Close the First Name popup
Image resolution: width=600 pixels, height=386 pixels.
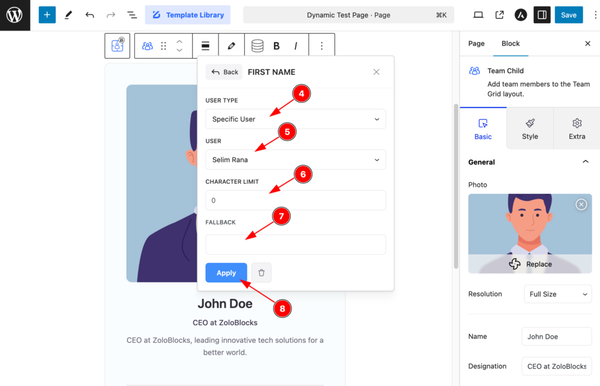pos(376,72)
